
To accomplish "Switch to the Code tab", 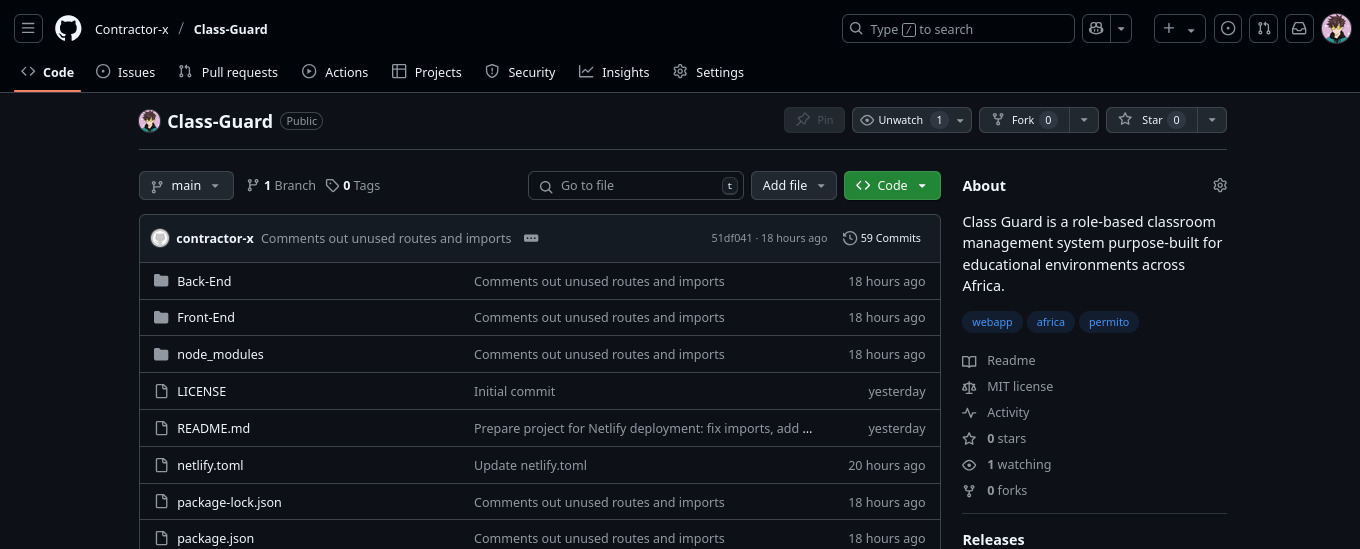I will (x=47, y=72).
